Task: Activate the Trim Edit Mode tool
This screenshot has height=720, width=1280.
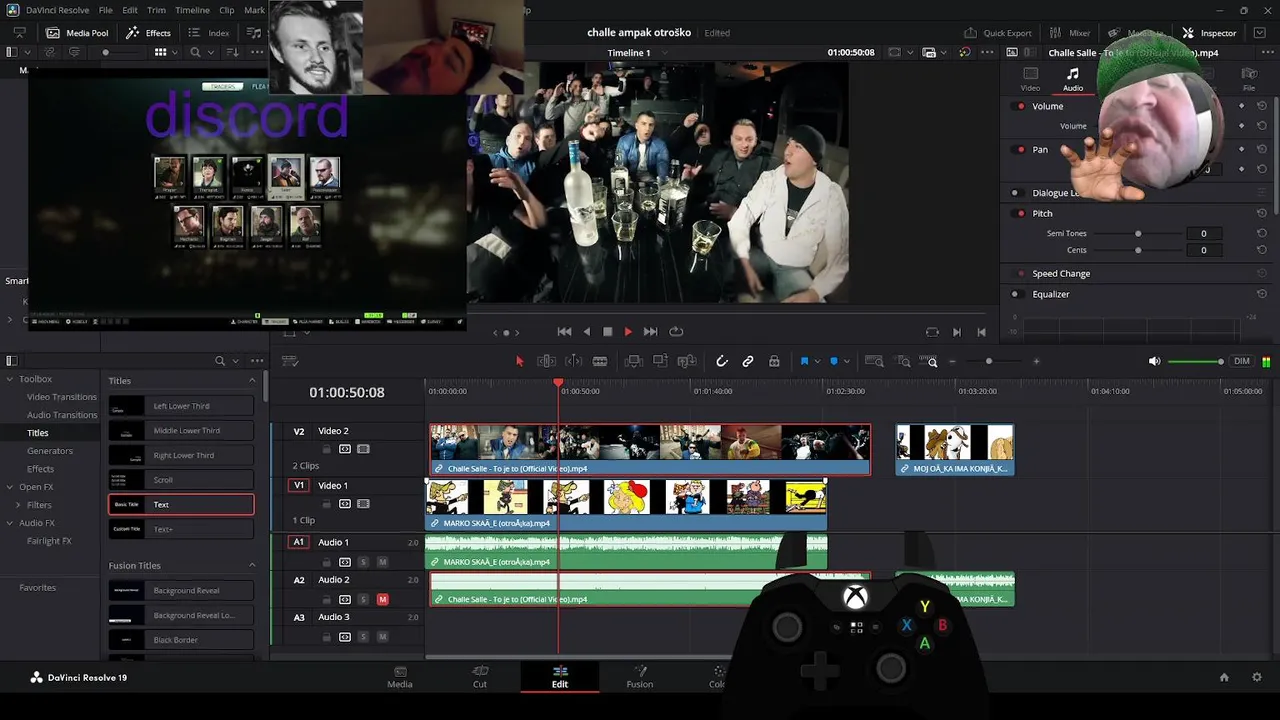Action: [547, 361]
